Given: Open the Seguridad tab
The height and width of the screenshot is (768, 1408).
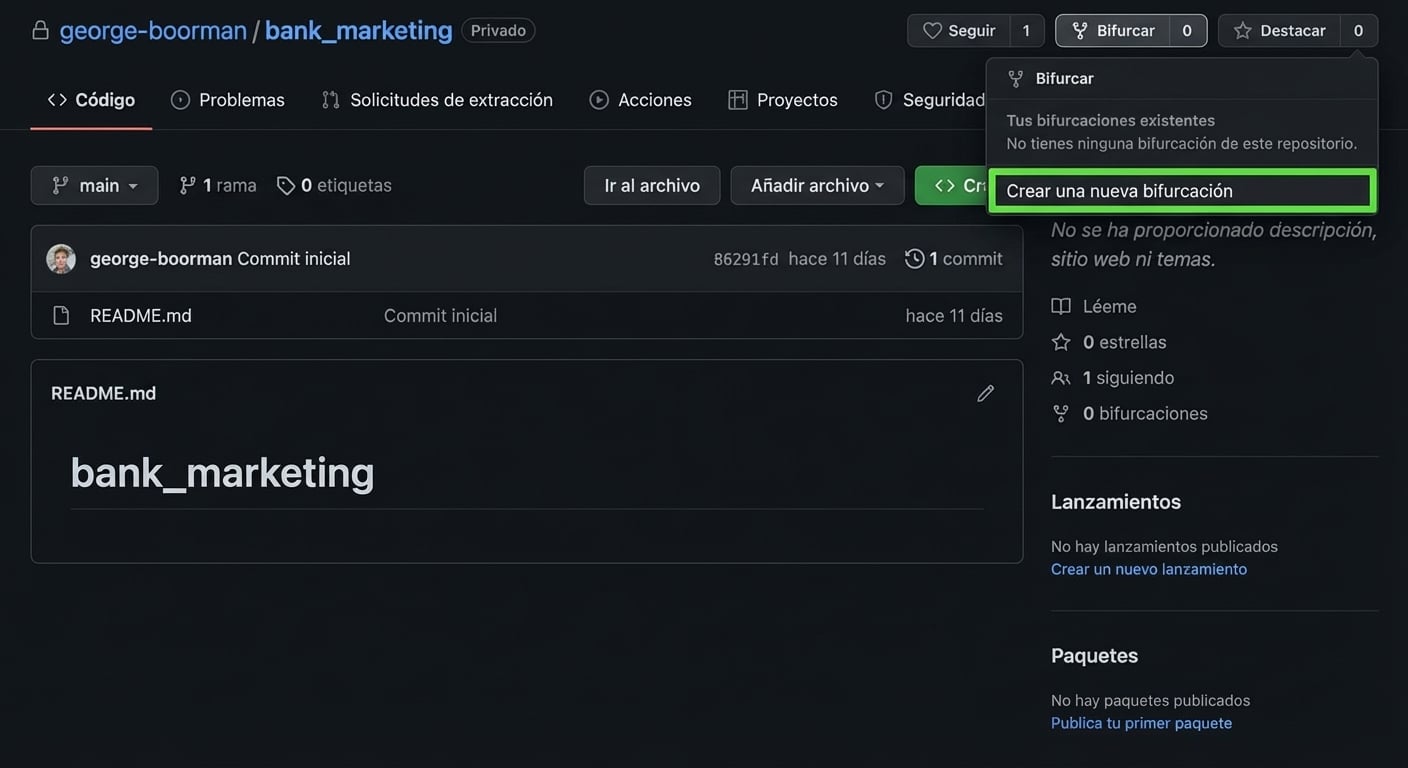Looking at the screenshot, I should tap(930, 100).
